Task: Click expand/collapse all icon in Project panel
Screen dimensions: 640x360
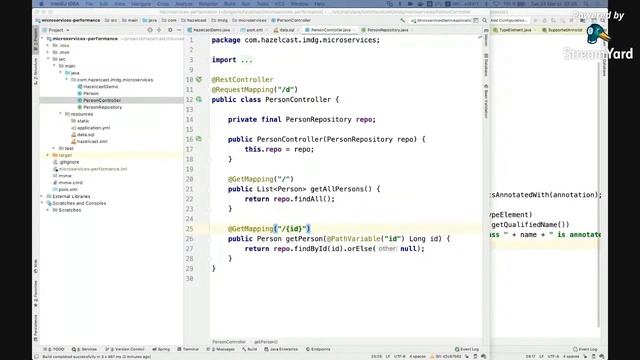Action: click(159, 30)
